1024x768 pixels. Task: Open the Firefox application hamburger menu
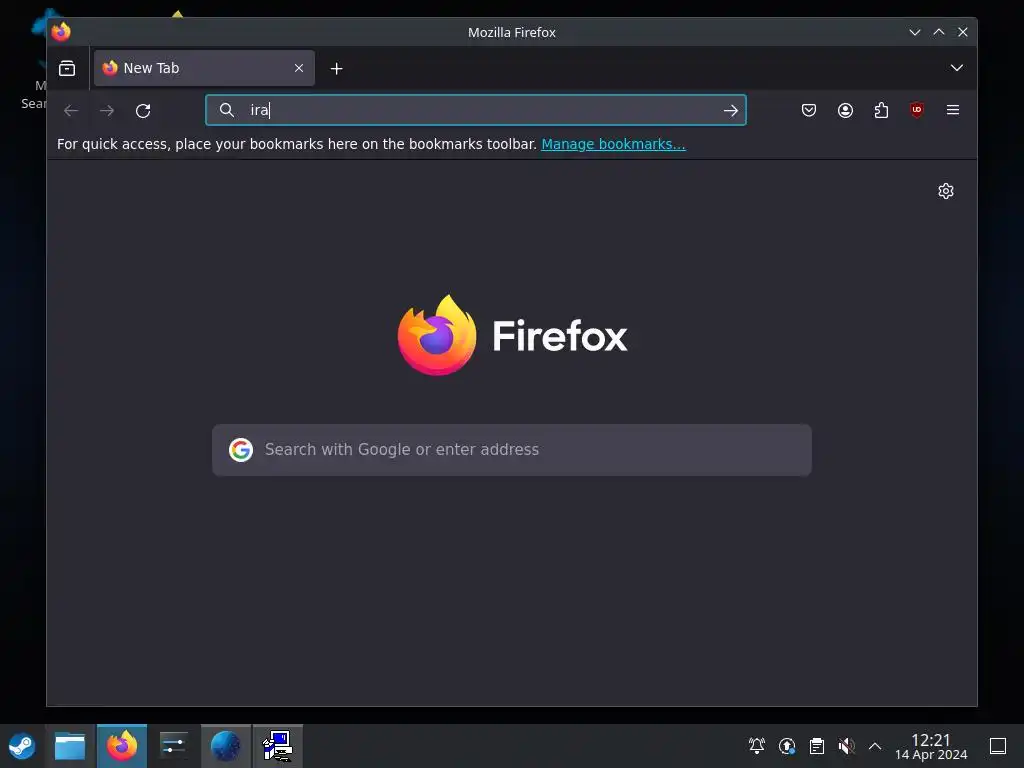pyautogui.click(x=953, y=110)
